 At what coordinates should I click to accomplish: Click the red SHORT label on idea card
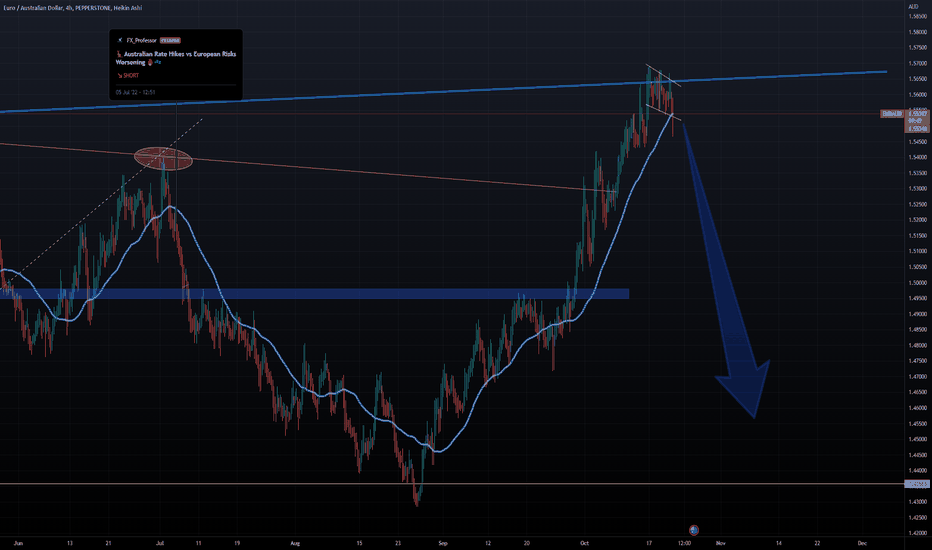128,76
